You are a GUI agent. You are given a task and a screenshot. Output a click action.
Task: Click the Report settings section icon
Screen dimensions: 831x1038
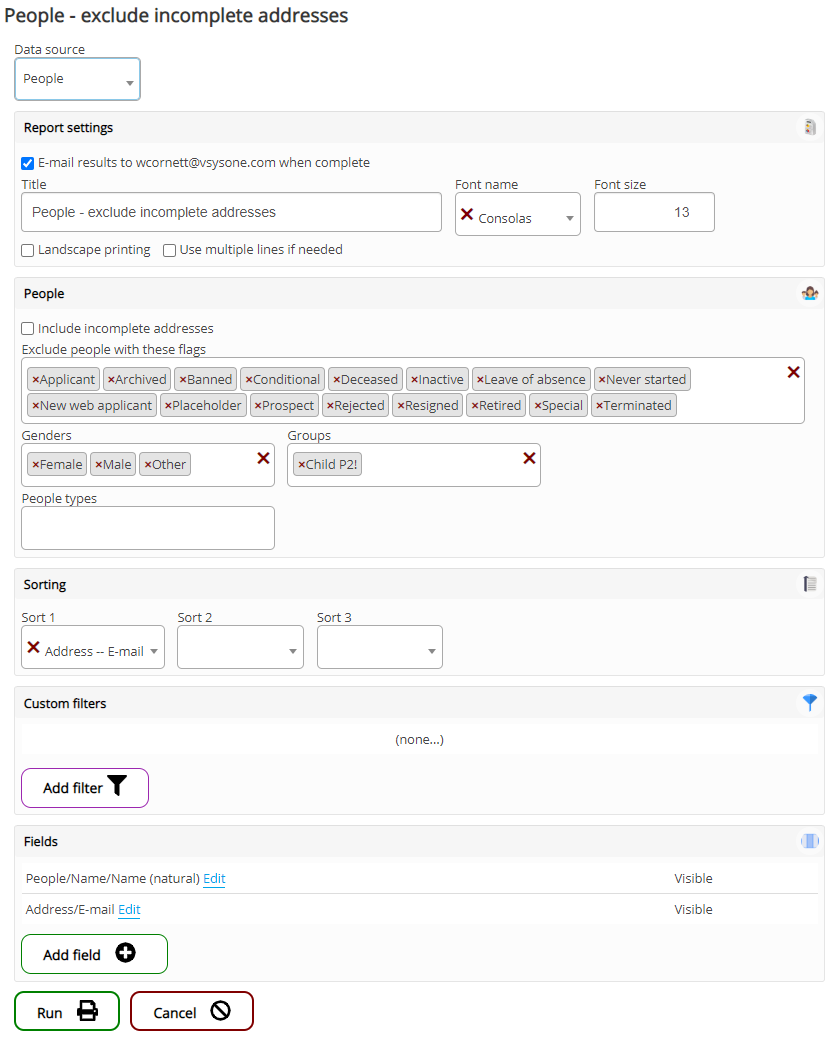point(810,128)
